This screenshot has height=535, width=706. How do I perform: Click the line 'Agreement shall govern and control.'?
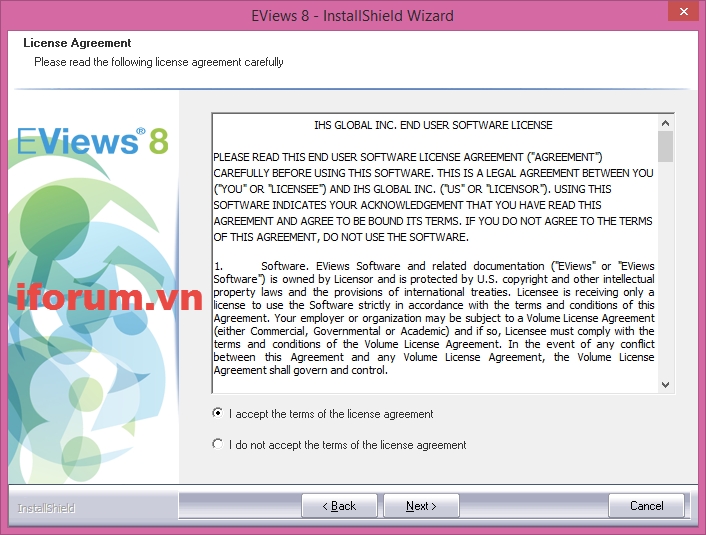point(300,370)
